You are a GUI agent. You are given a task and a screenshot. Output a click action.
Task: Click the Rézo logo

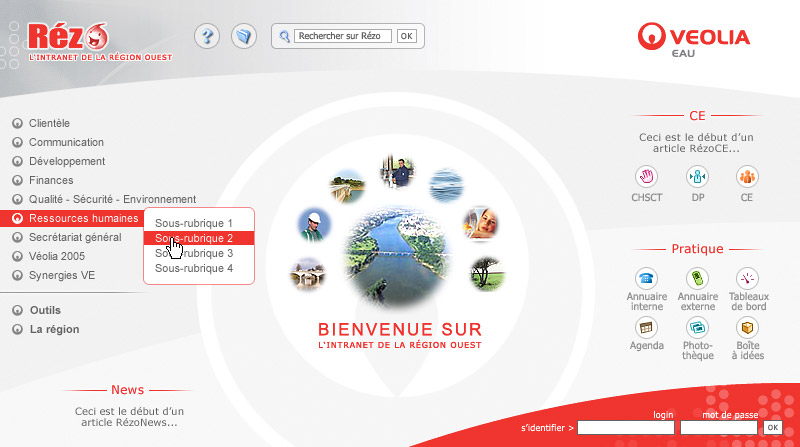click(x=100, y=42)
